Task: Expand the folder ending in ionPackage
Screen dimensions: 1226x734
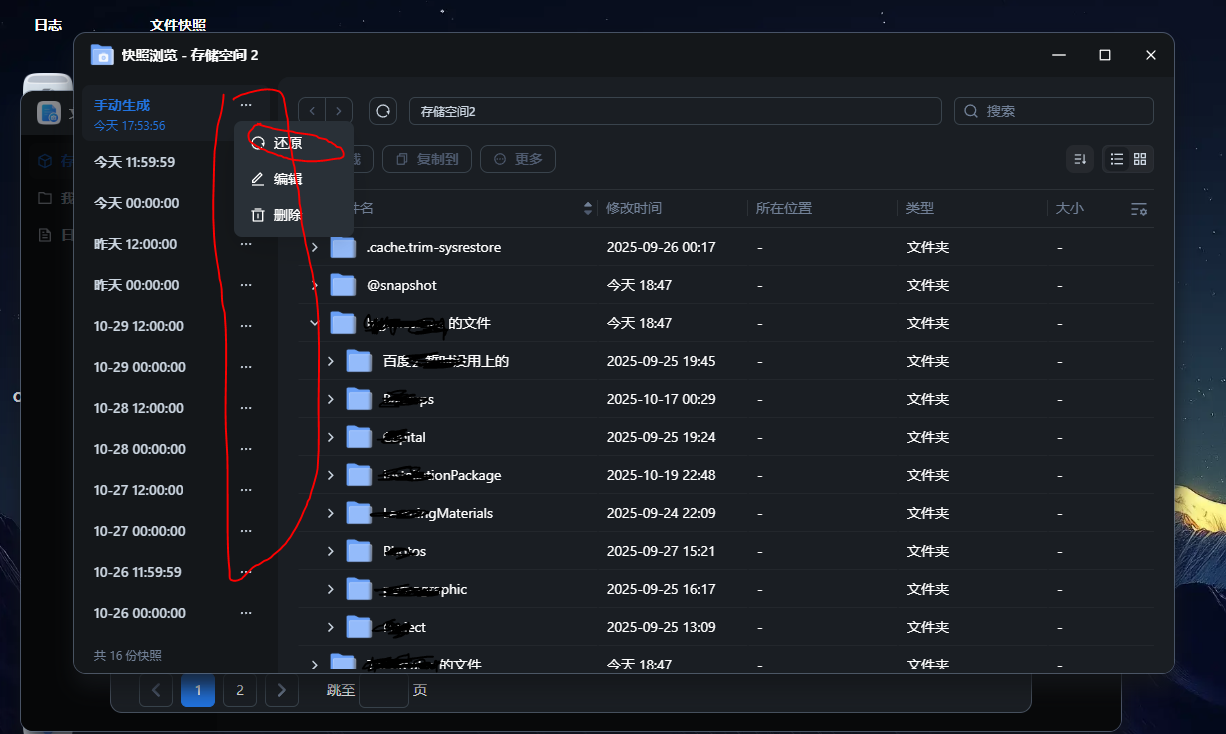Action: tap(331, 475)
